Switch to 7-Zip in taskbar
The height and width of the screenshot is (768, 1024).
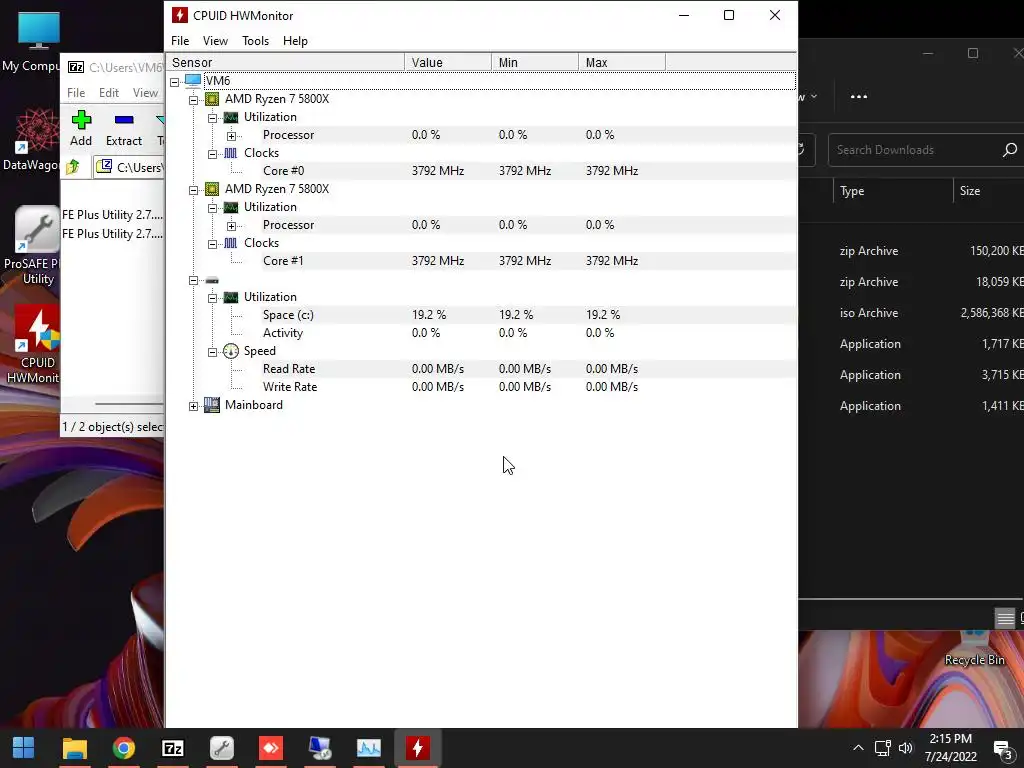(172, 748)
